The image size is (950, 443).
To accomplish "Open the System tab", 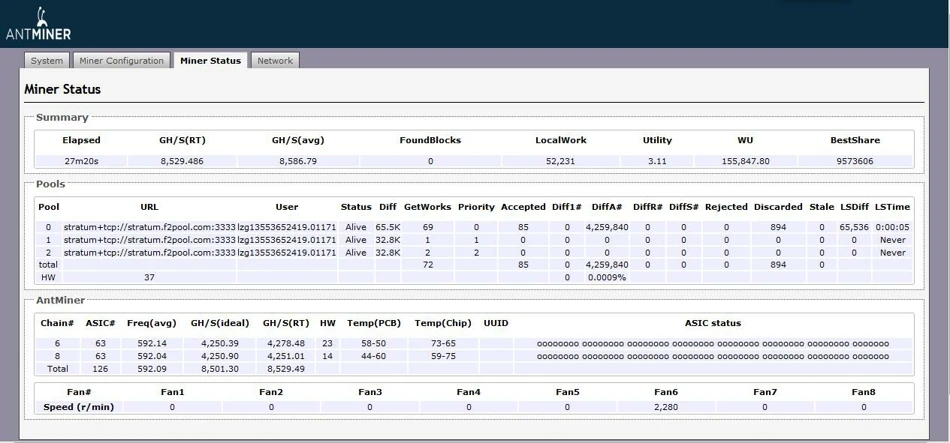I will (x=47, y=61).
